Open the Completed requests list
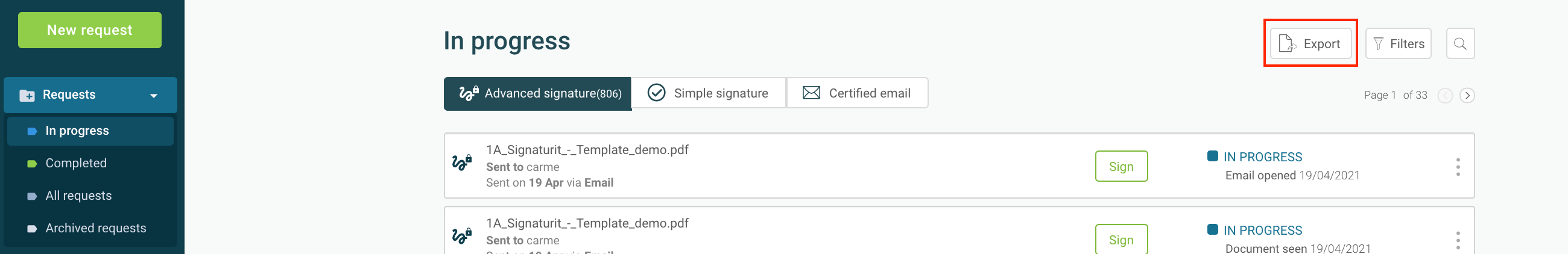This screenshot has width=1568, height=254. (x=90, y=163)
